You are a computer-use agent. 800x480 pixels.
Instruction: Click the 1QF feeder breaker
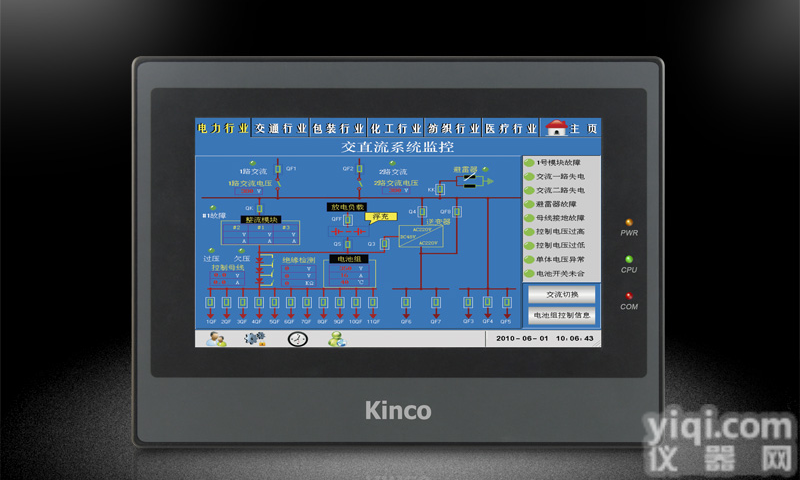click(210, 302)
